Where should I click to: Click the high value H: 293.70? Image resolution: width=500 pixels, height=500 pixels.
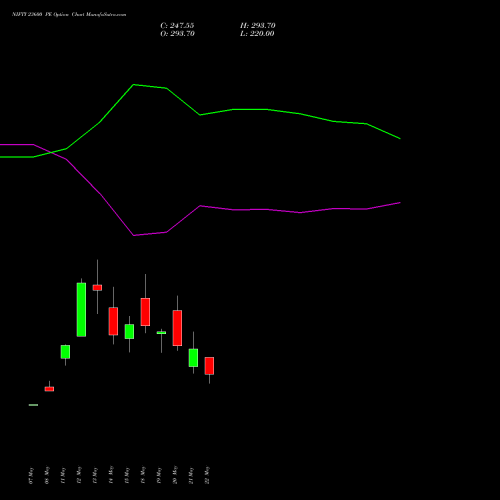coord(258,26)
